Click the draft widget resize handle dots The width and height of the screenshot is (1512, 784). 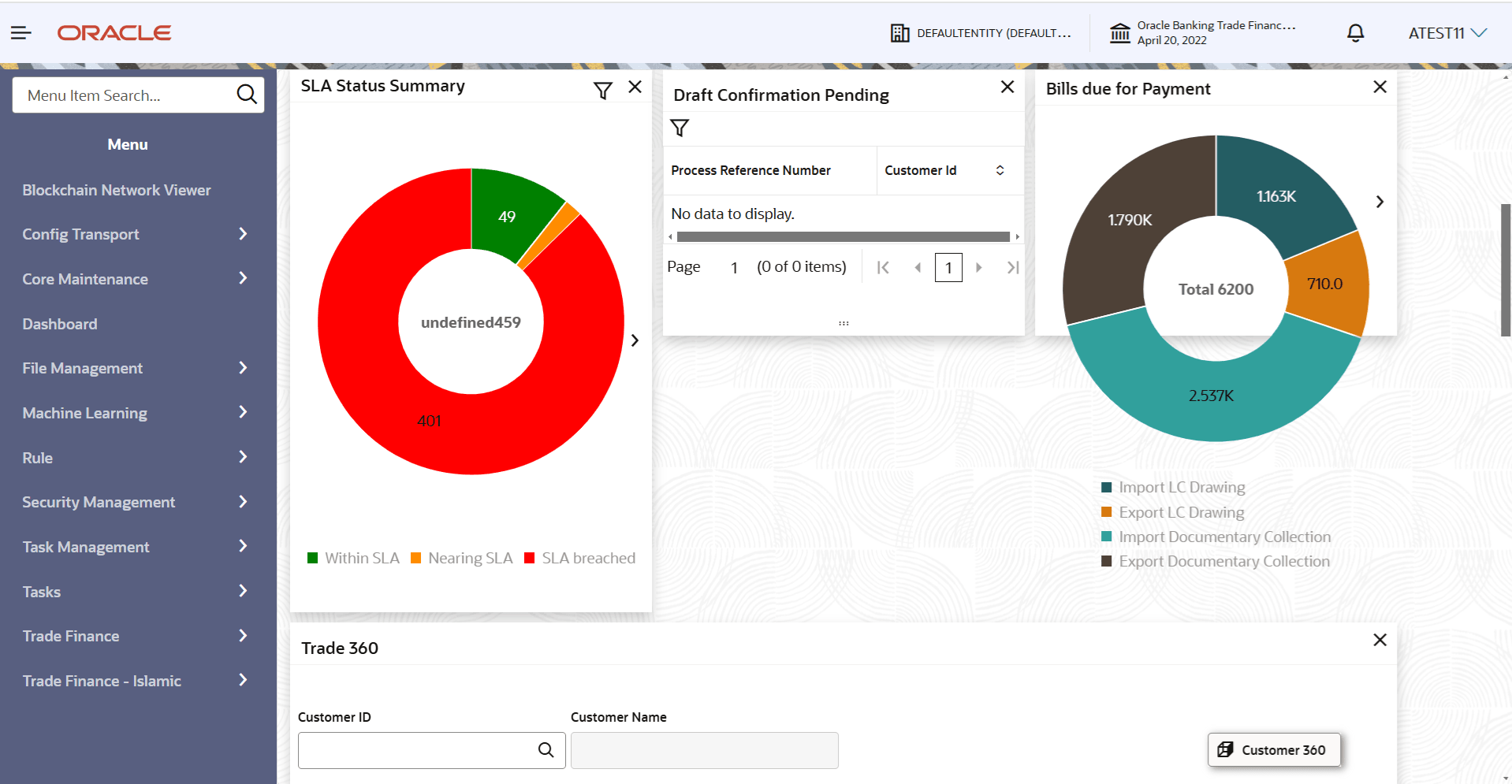click(844, 323)
